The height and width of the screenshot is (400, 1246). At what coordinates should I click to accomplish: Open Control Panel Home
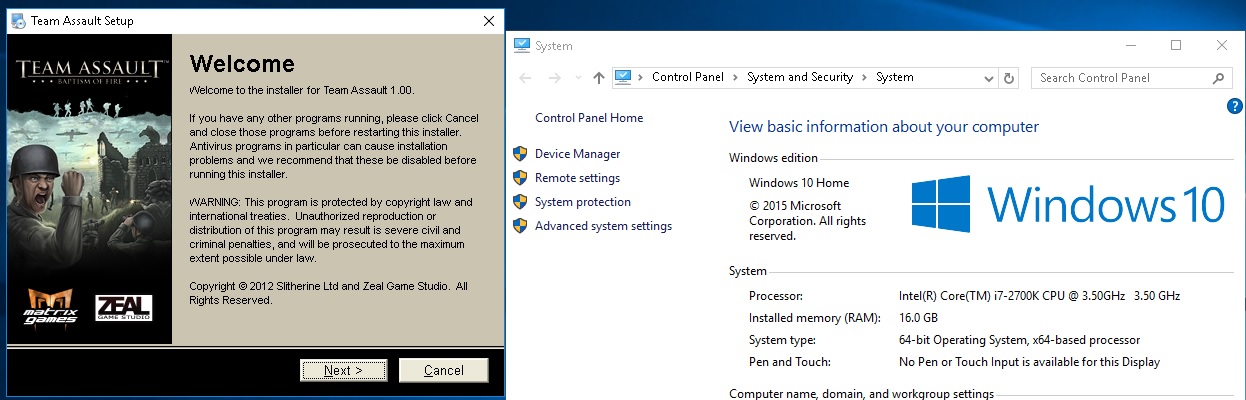tap(589, 118)
